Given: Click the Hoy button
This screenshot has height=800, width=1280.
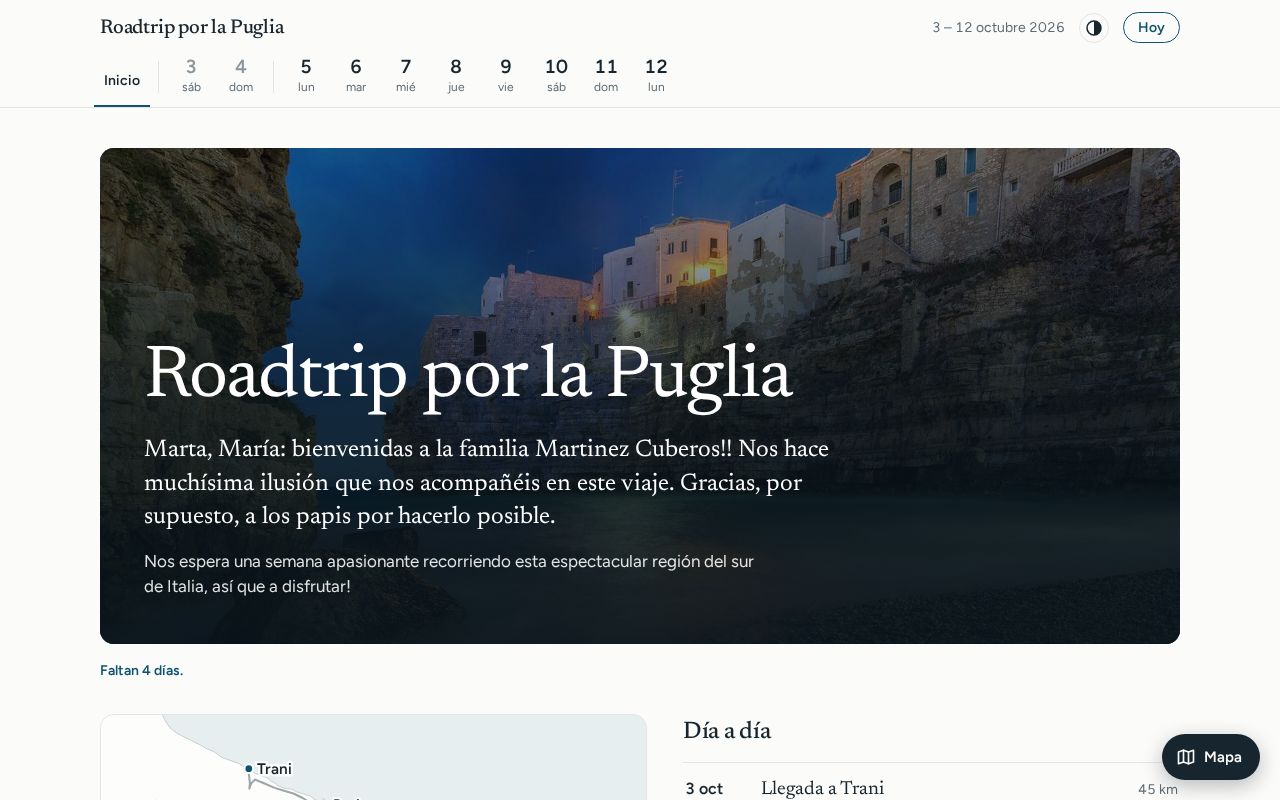Looking at the screenshot, I should coord(1151,28).
